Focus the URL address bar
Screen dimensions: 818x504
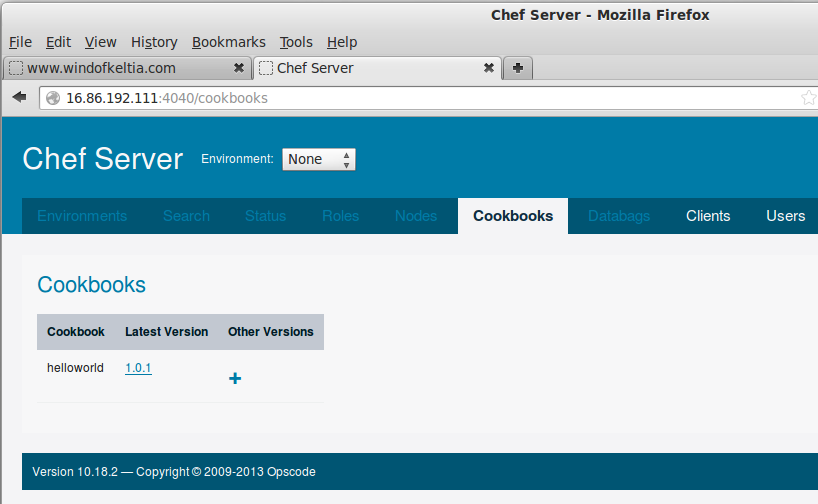(x=428, y=98)
